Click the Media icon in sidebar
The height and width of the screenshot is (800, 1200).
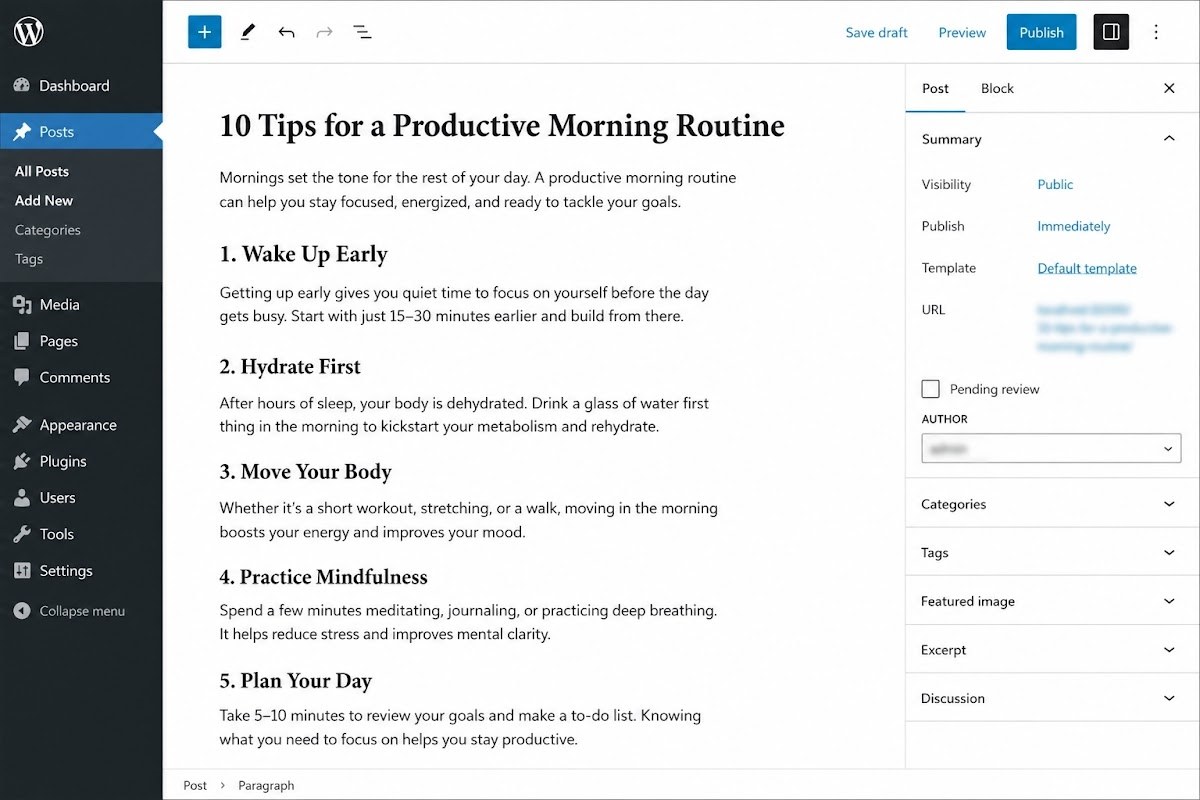[22, 305]
